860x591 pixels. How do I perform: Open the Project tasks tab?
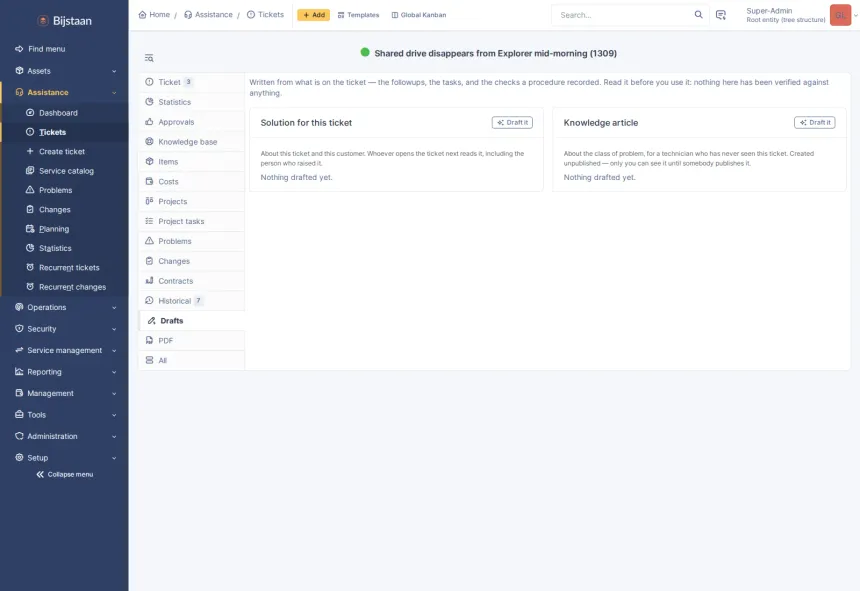point(191,221)
